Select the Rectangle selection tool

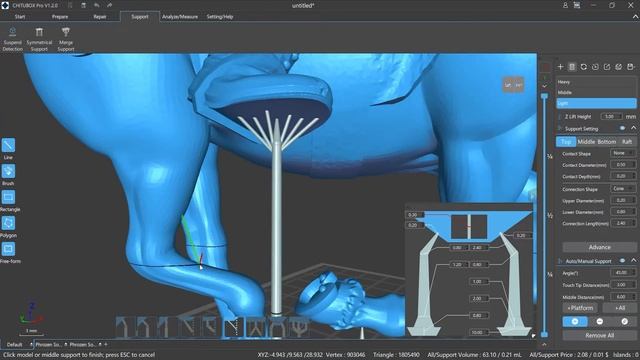[x=9, y=200]
